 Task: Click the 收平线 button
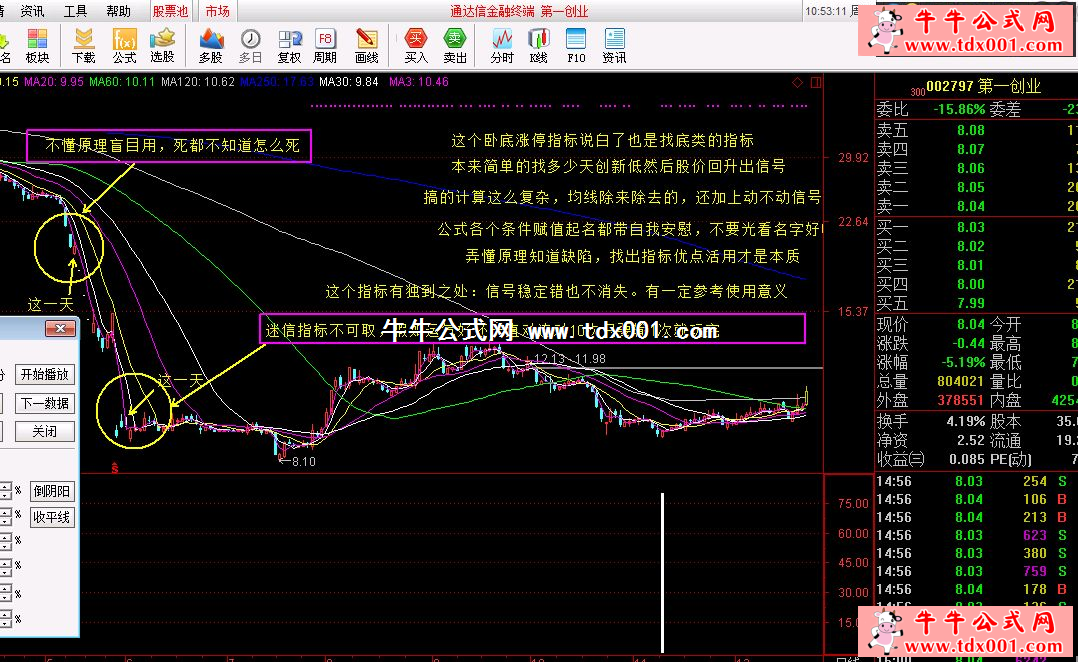click(52, 517)
